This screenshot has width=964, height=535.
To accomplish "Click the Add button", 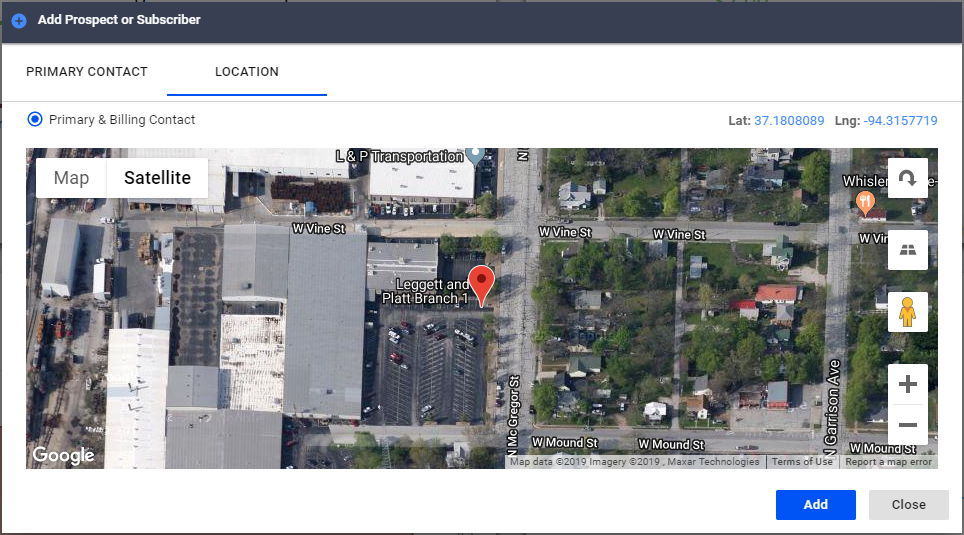I will click(815, 505).
